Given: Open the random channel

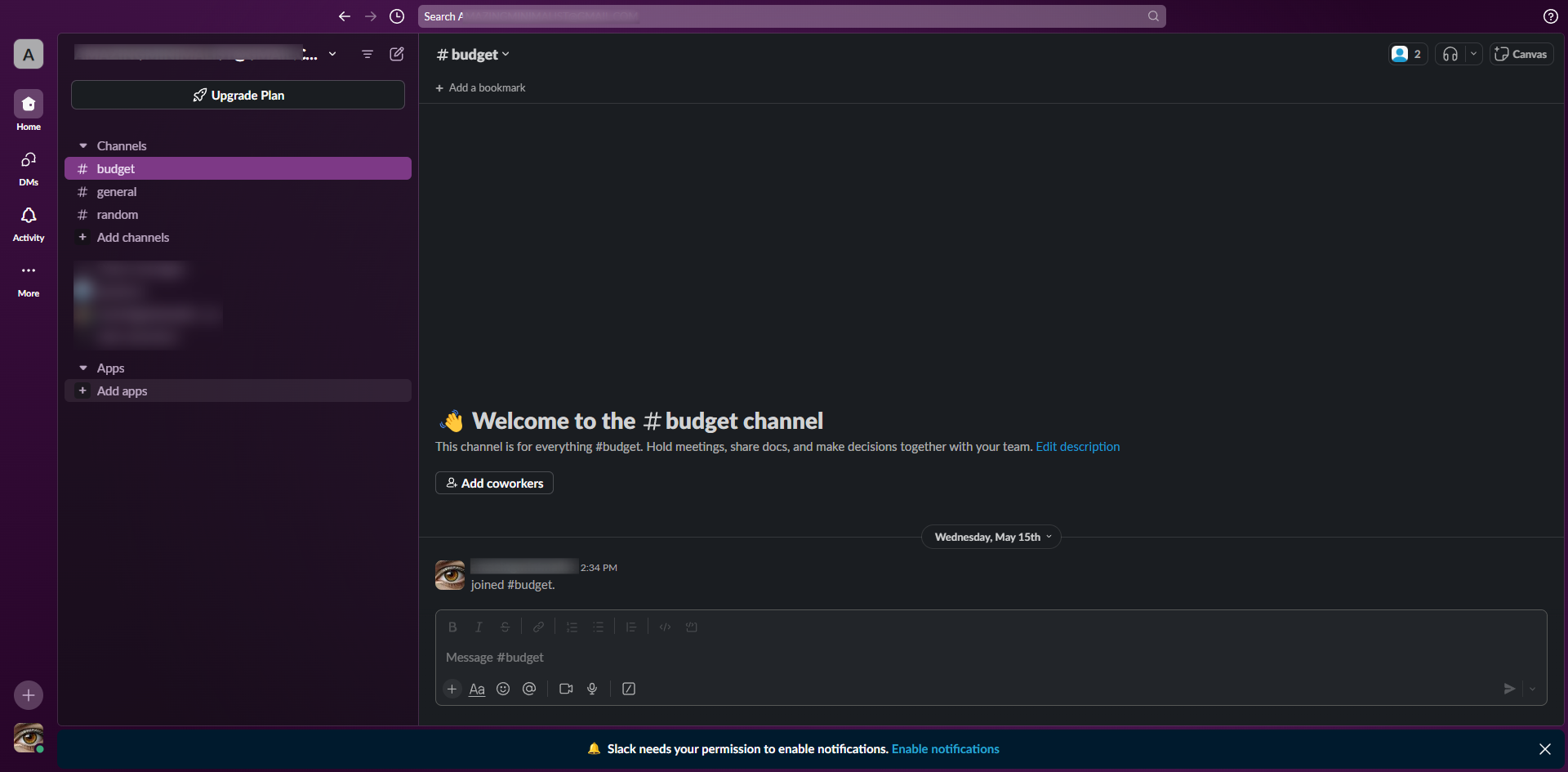Looking at the screenshot, I should 238,214.
